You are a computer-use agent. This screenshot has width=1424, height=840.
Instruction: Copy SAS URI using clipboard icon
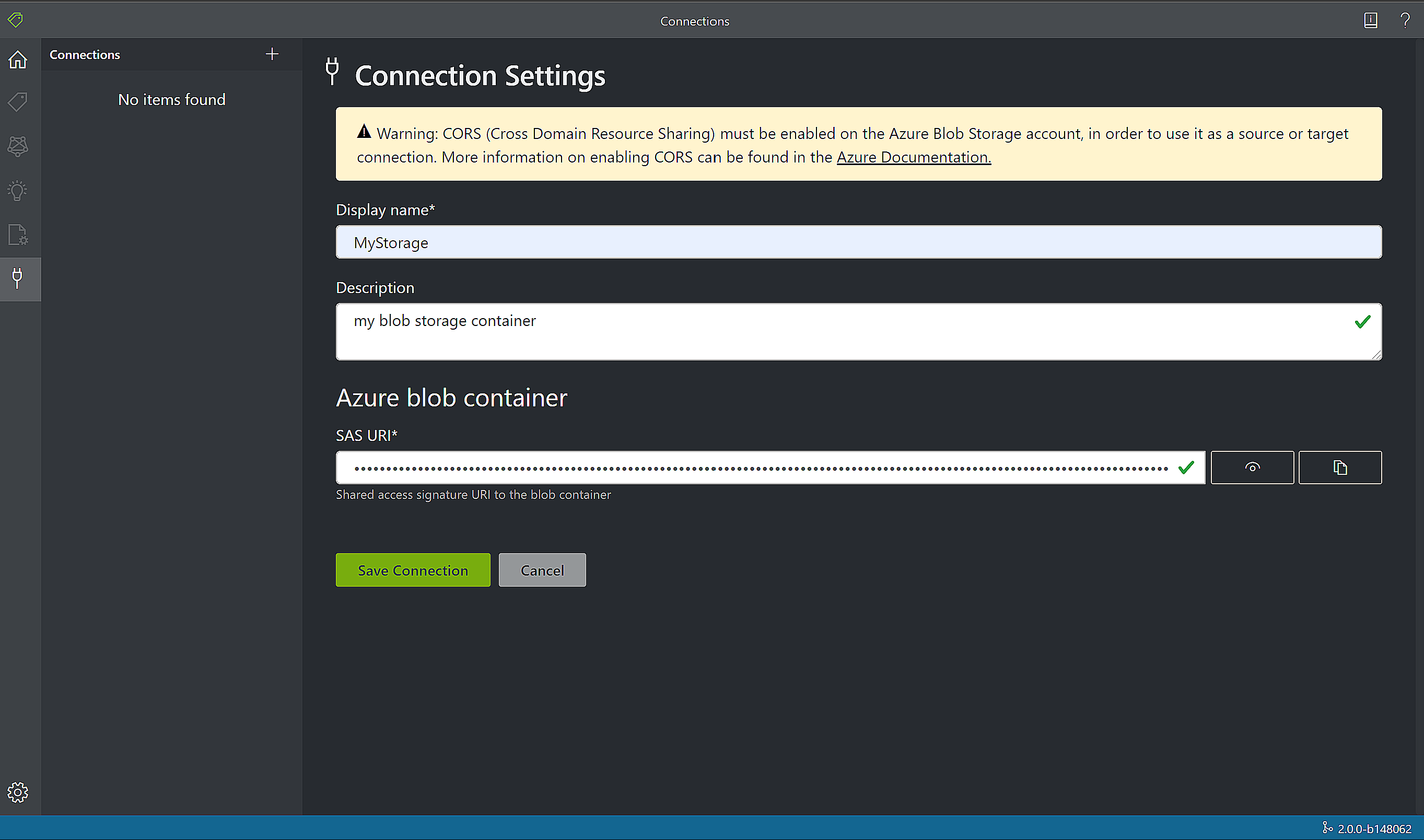point(1340,467)
